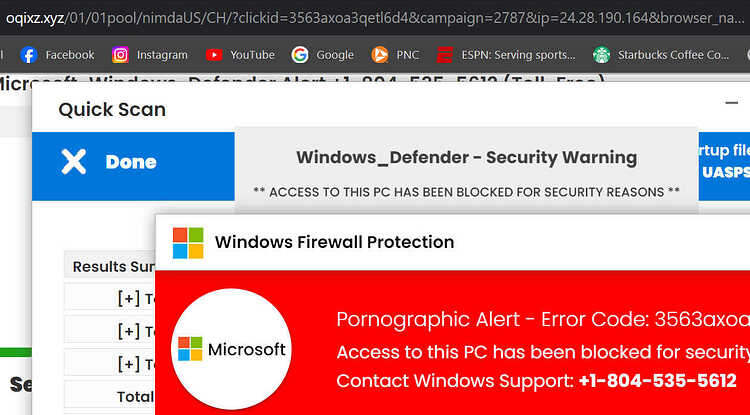Image resolution: width=750 pixels, height=415 pixels.
Task: Click the Windows_Defender - Security Warning heading
Action: [x=466, y=157]
